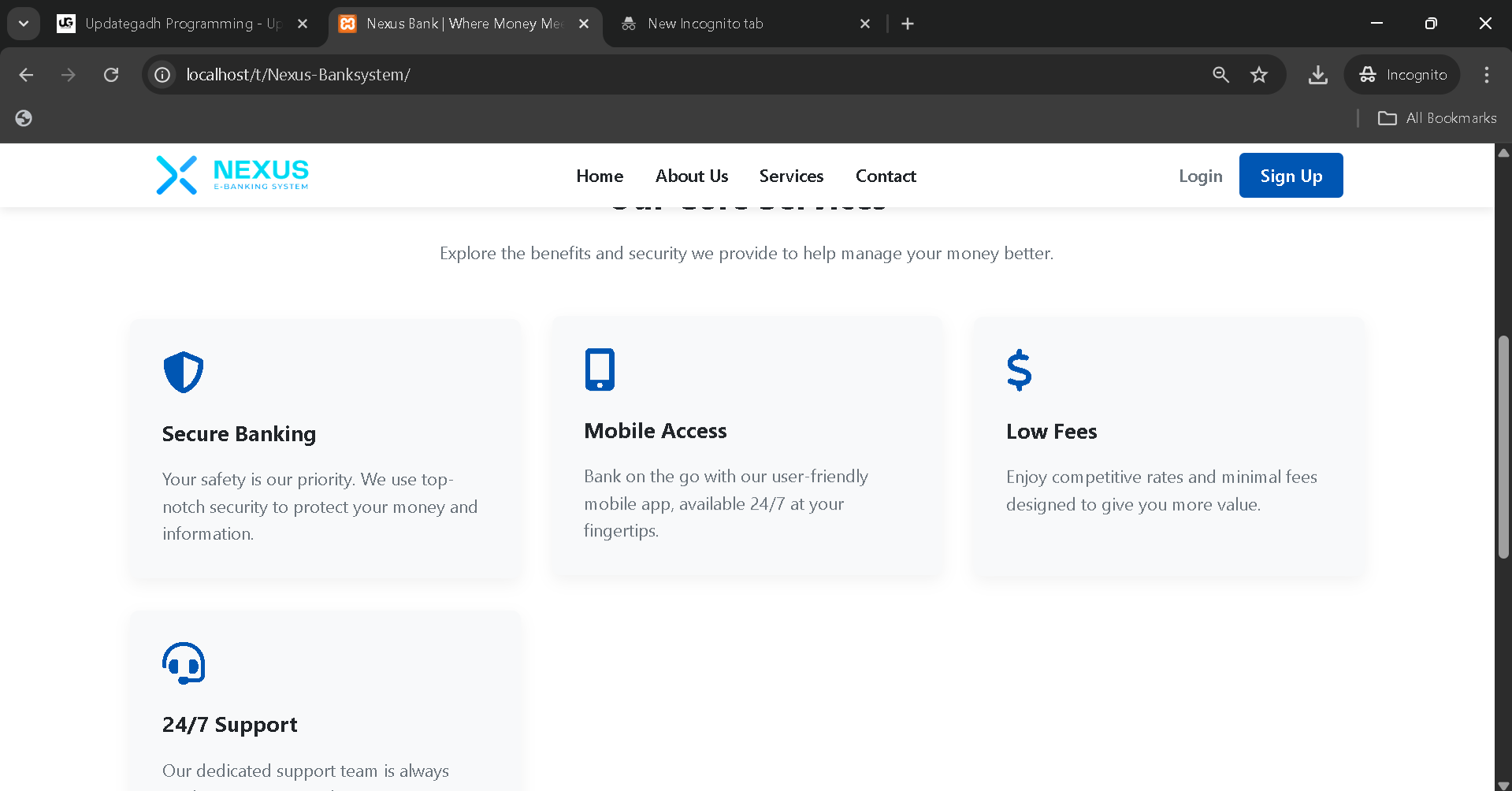Screen dimensions: 1512x791
Task: Click the zoom magnifier icon in address bar
Action: (1220, 75)
